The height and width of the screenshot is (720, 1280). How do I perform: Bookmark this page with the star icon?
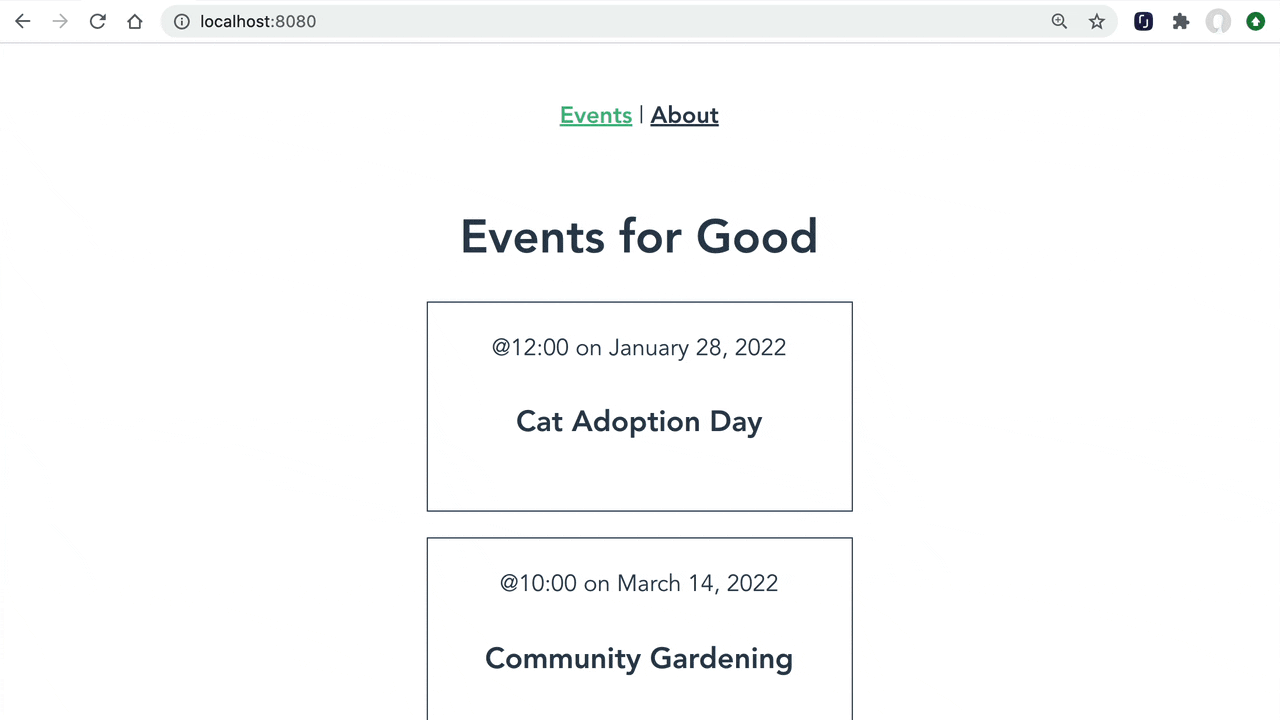[1097, 21]
